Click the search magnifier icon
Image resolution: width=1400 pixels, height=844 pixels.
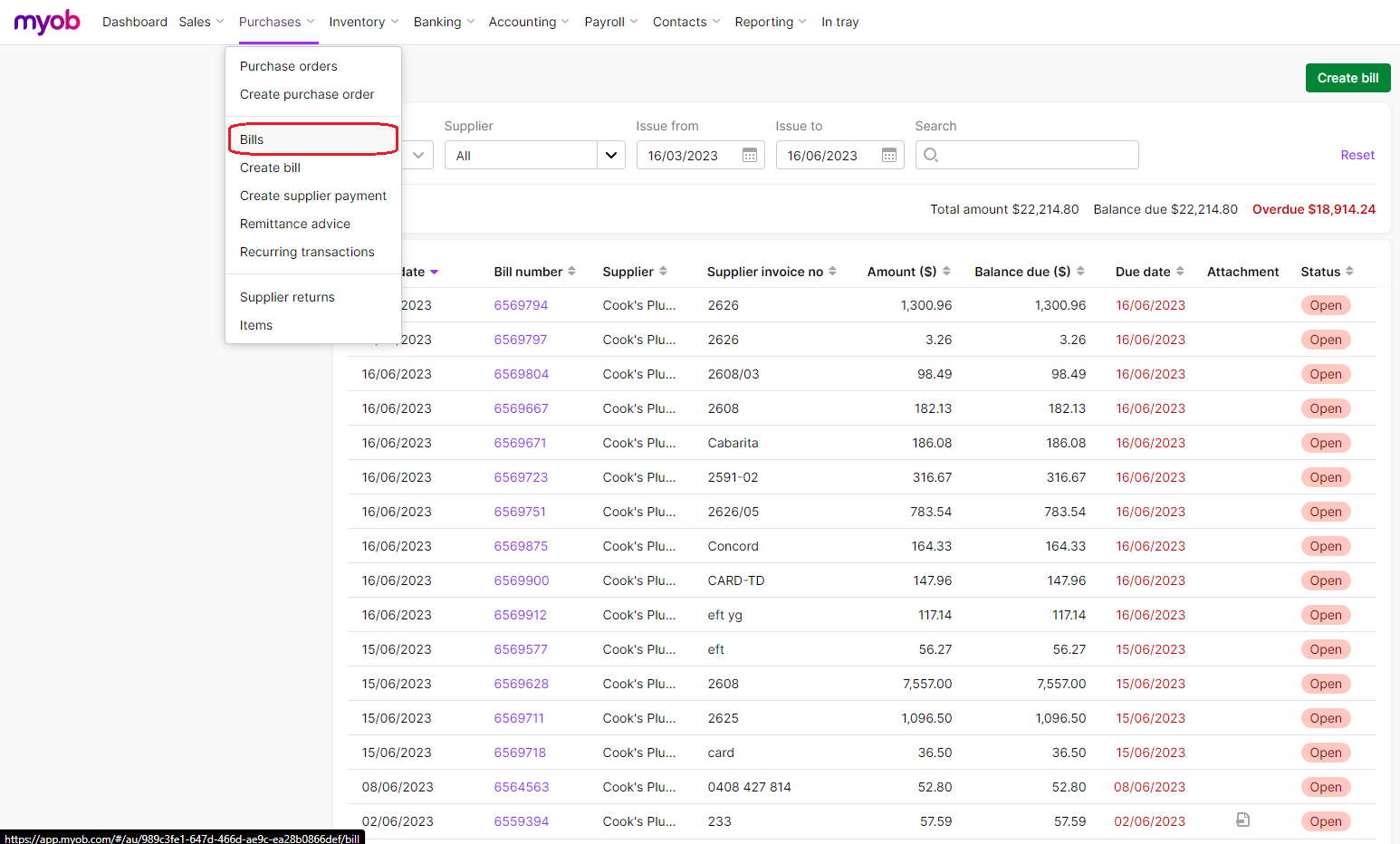(x=931, y=155)
